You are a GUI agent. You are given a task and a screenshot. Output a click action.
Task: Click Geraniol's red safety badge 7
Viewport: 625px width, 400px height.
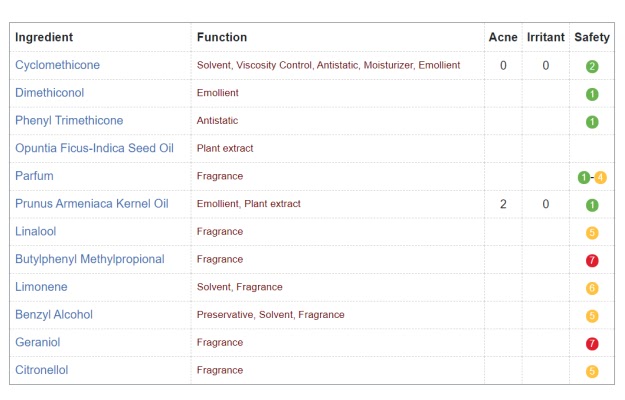click(592, 343)
